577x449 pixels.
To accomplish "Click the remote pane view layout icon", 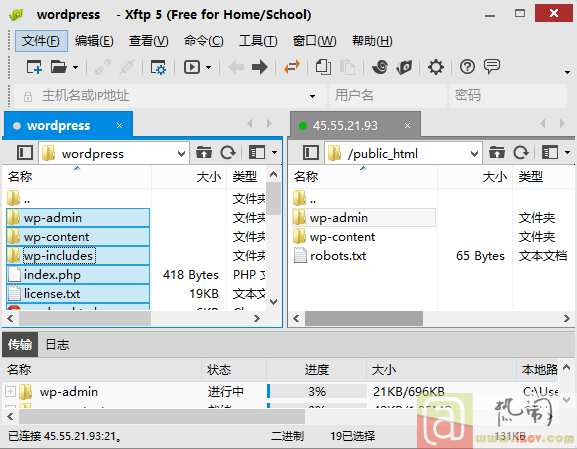I will tap(550, 152).
